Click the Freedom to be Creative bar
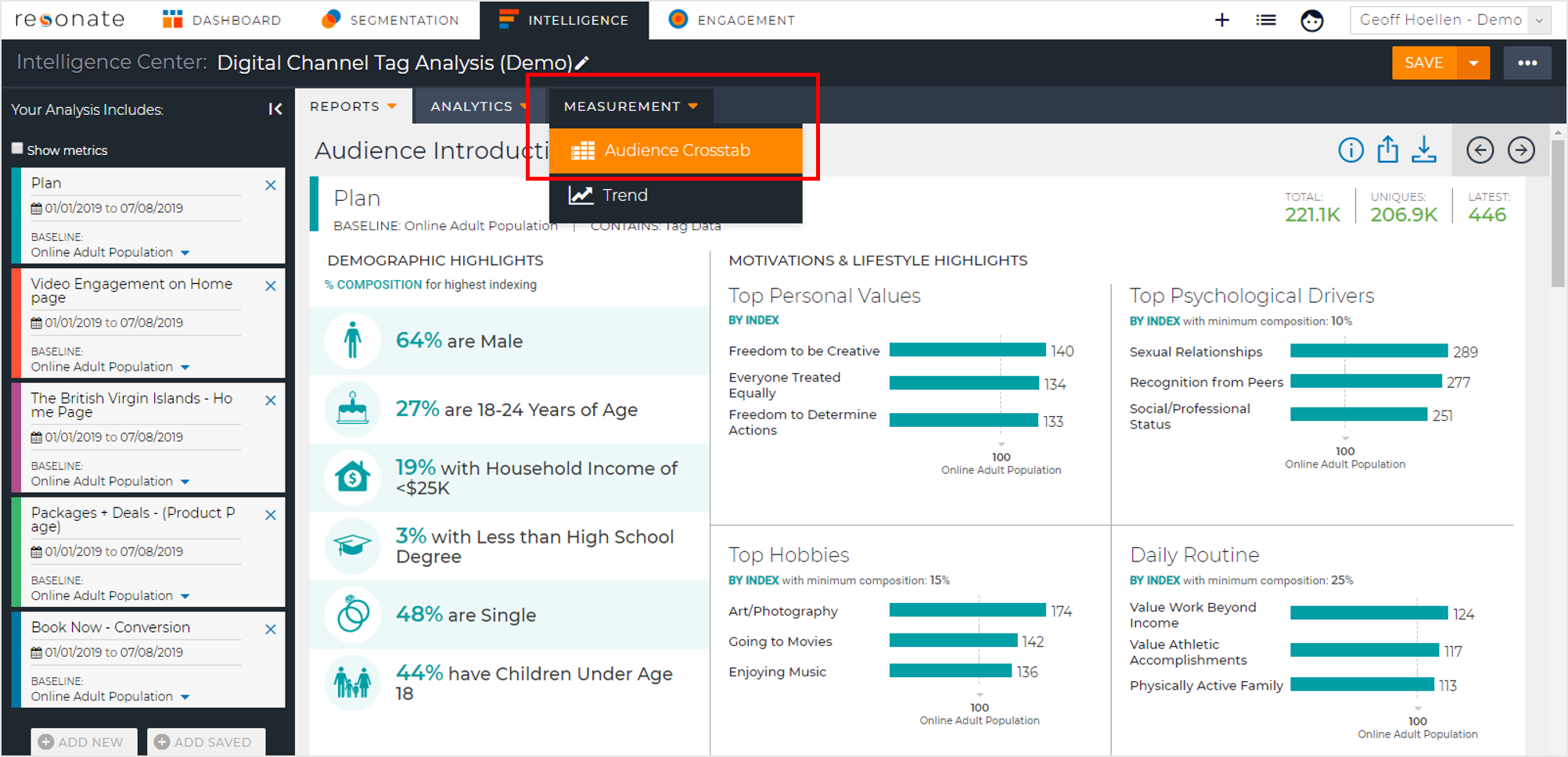The image size is (1568, 757). pyautogui.click(x=968, y=350)
